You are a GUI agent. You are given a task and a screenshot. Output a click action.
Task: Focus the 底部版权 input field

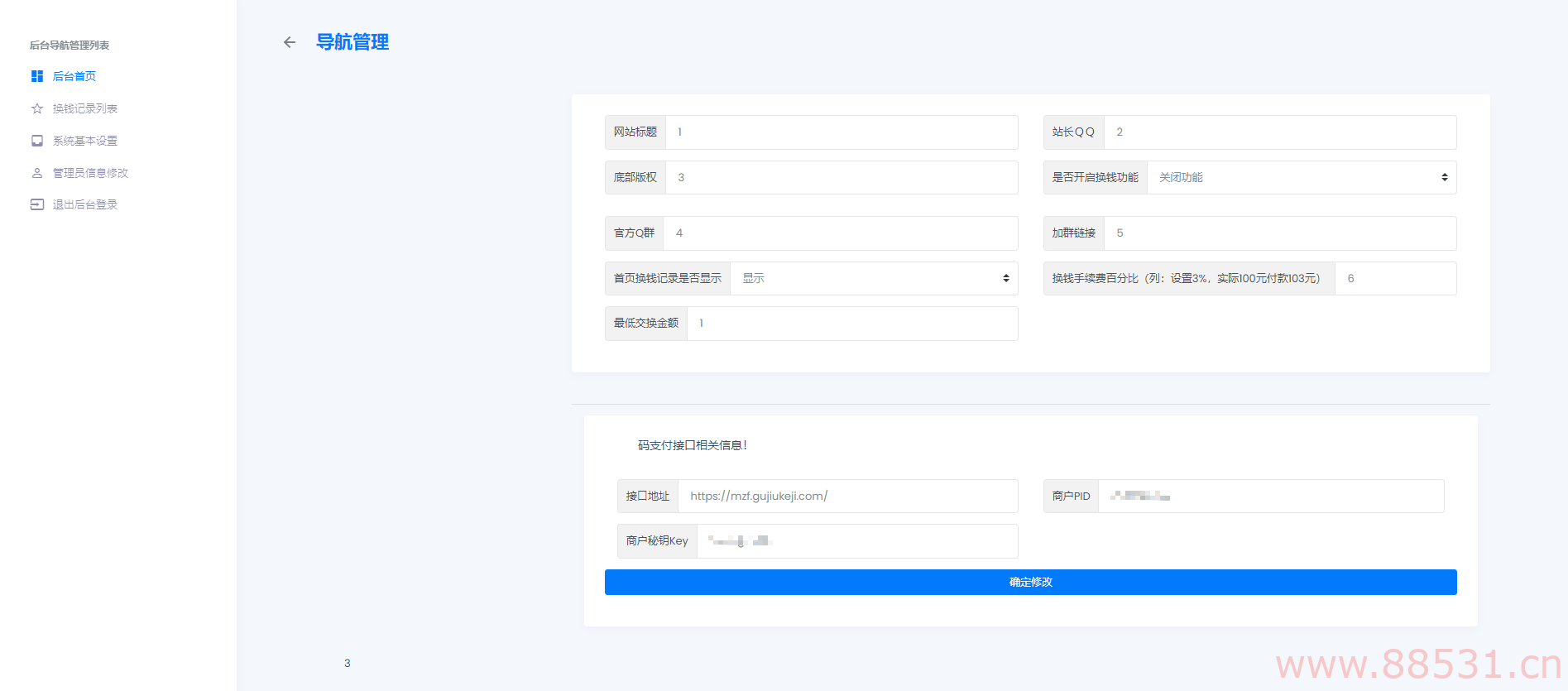(842, 177)
